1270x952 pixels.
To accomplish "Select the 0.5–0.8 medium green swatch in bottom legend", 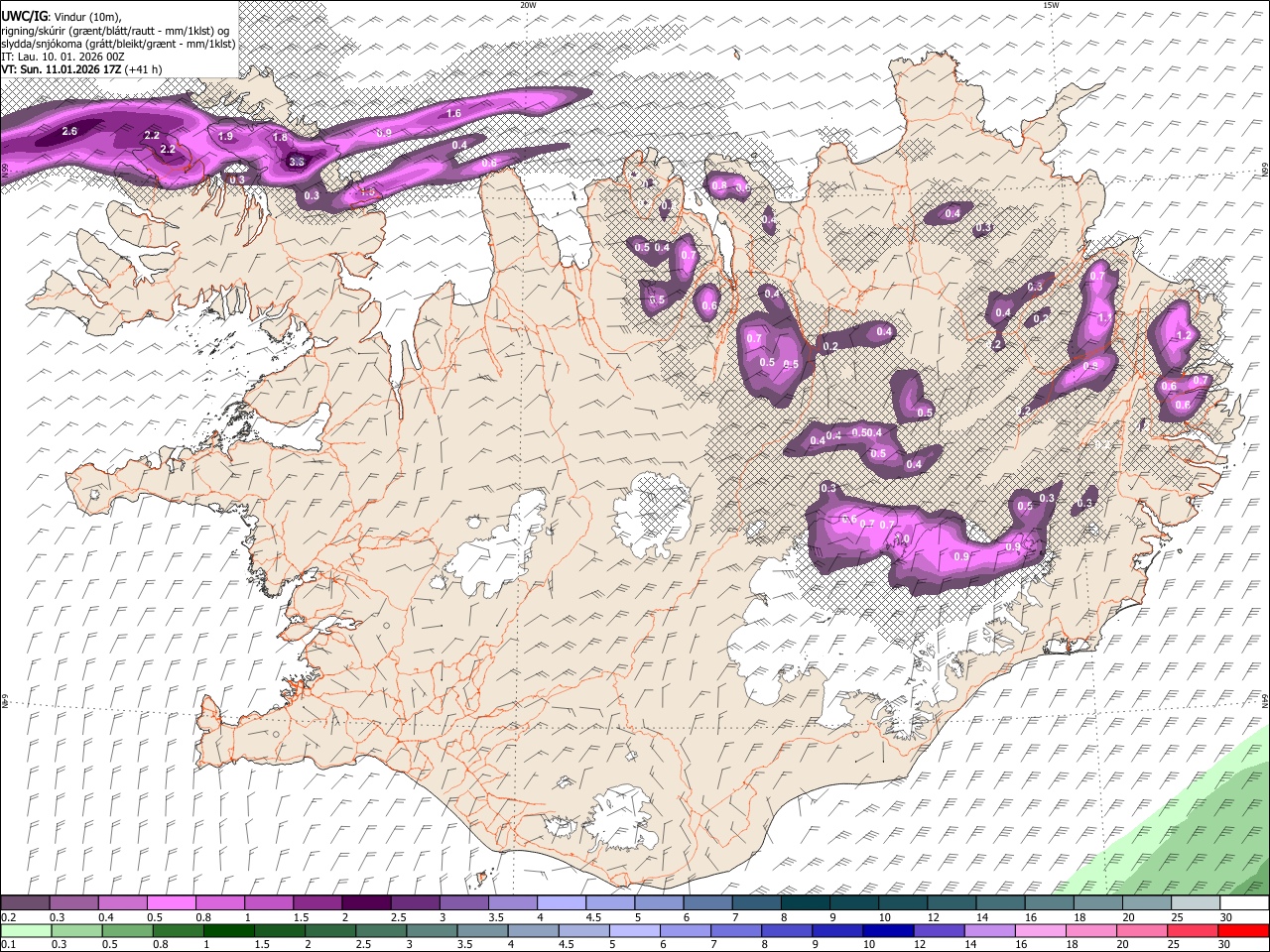I will (126, 930).
